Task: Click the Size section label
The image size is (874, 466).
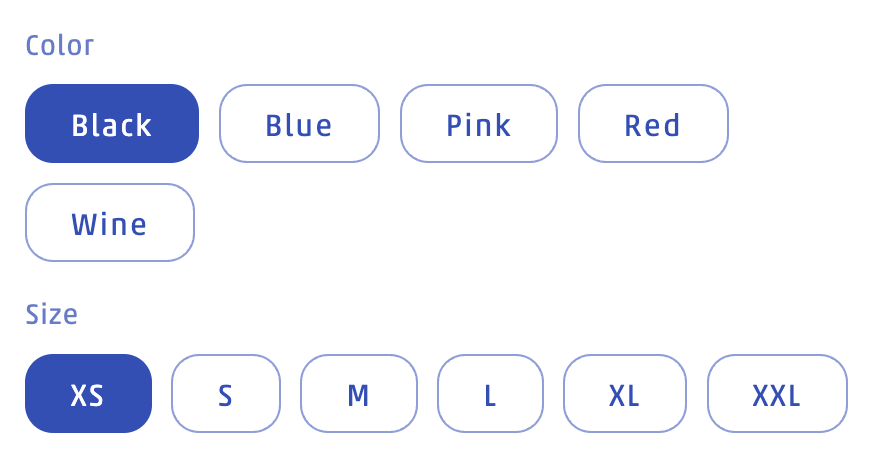Action: 52,315
